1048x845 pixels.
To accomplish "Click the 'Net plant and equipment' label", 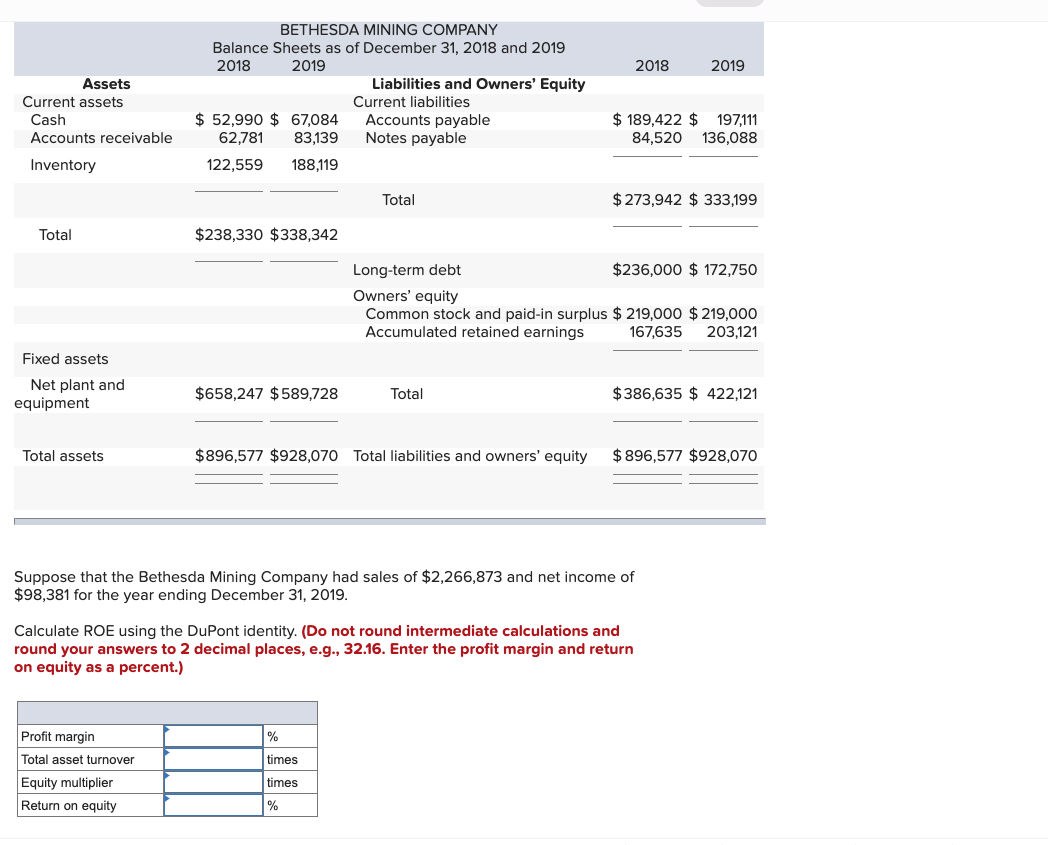I will (x=70, y=394).
